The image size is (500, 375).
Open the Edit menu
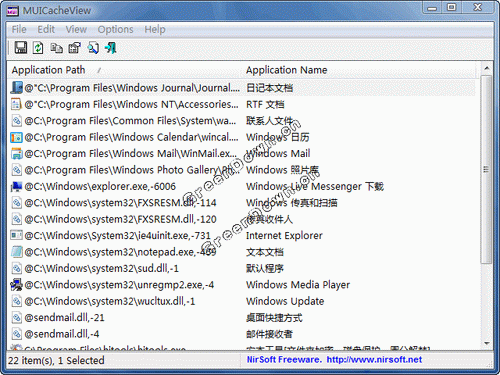click(x=46, y=29)
